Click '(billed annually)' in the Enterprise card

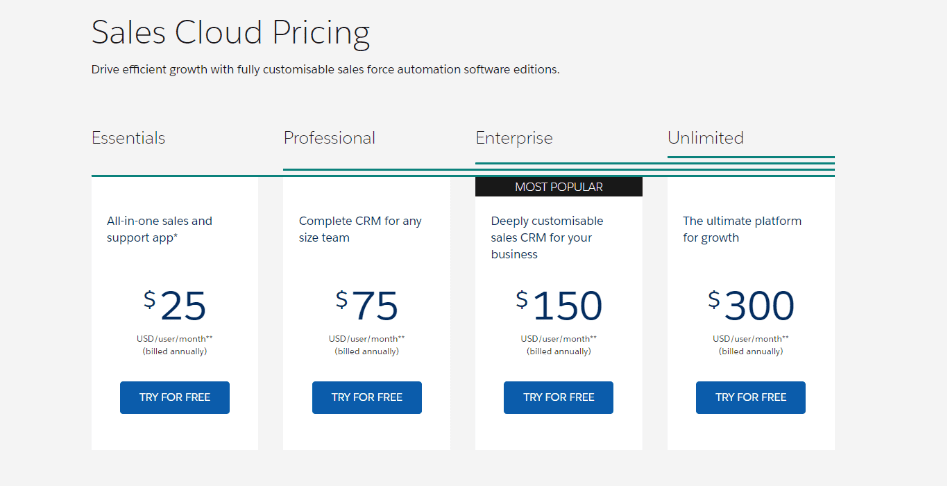click(x=559, y=351)
